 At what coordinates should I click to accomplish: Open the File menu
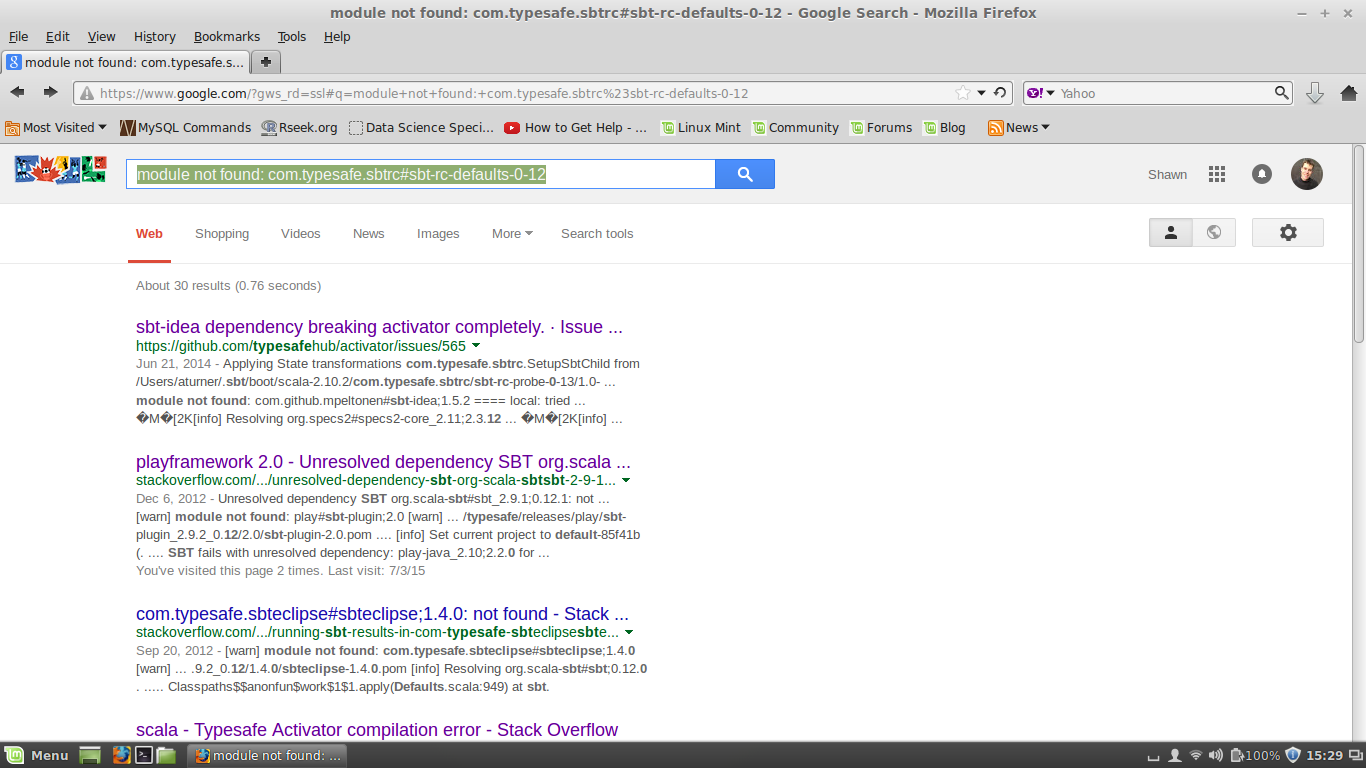tap(18, 36)
